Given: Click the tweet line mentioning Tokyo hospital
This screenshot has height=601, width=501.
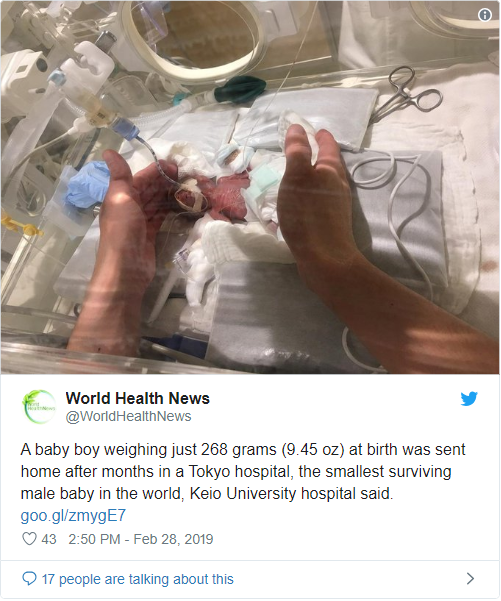Looking at the screenshot, I should (x=236, y=472).
